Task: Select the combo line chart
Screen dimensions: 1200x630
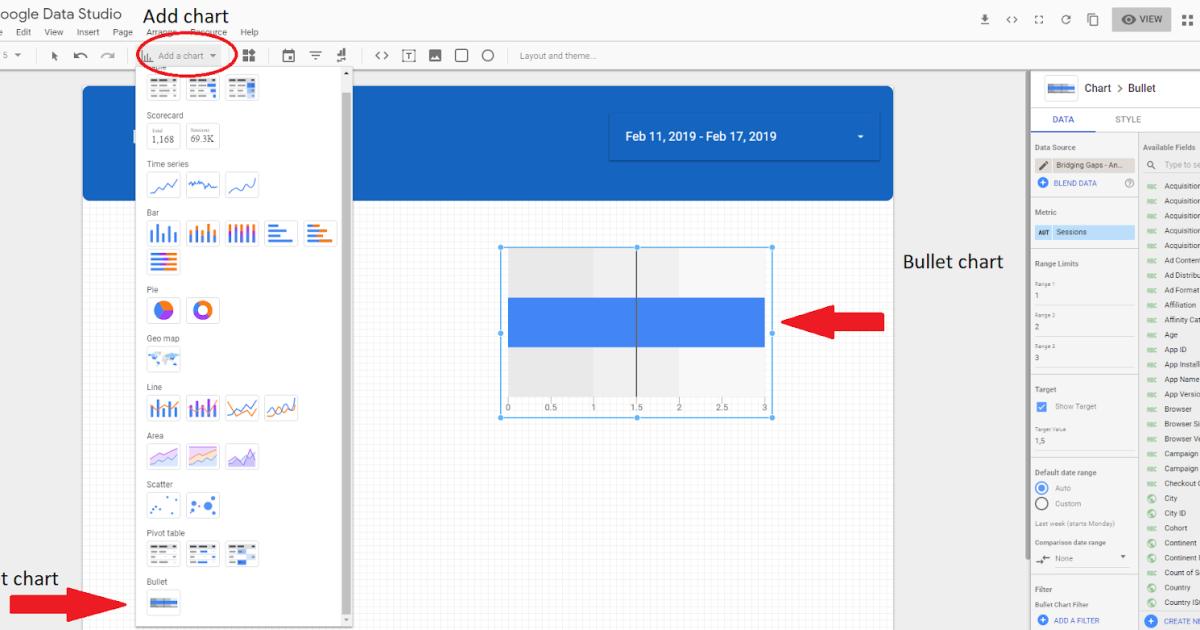Action: pyautogui.click(x=164, y=408)
